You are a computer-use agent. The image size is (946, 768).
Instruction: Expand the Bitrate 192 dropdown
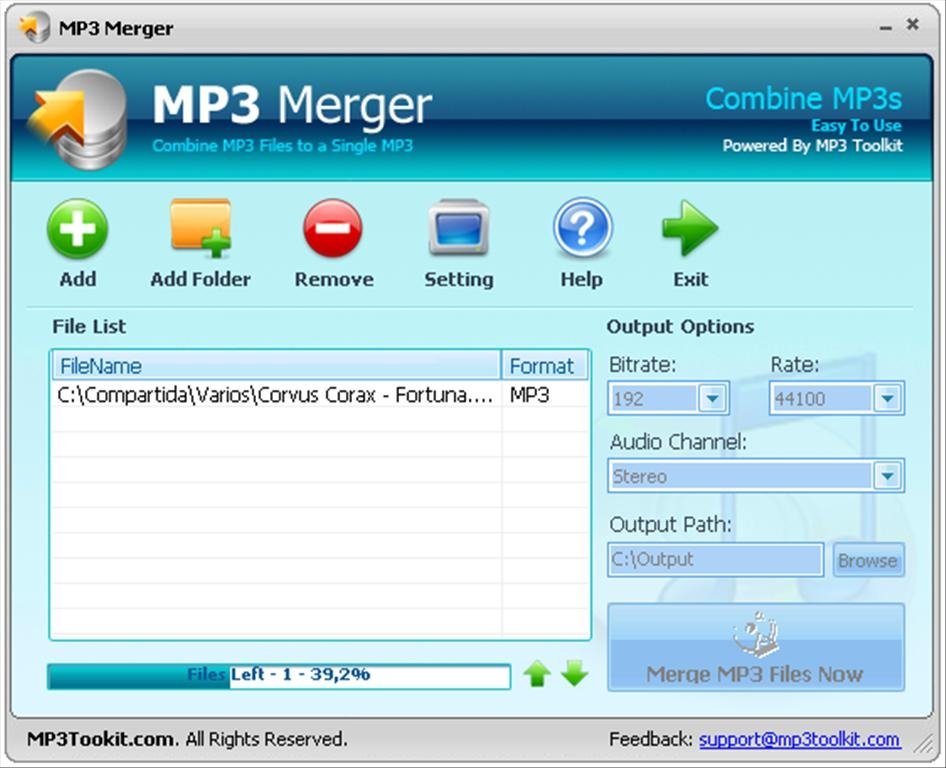pos(712,398)
